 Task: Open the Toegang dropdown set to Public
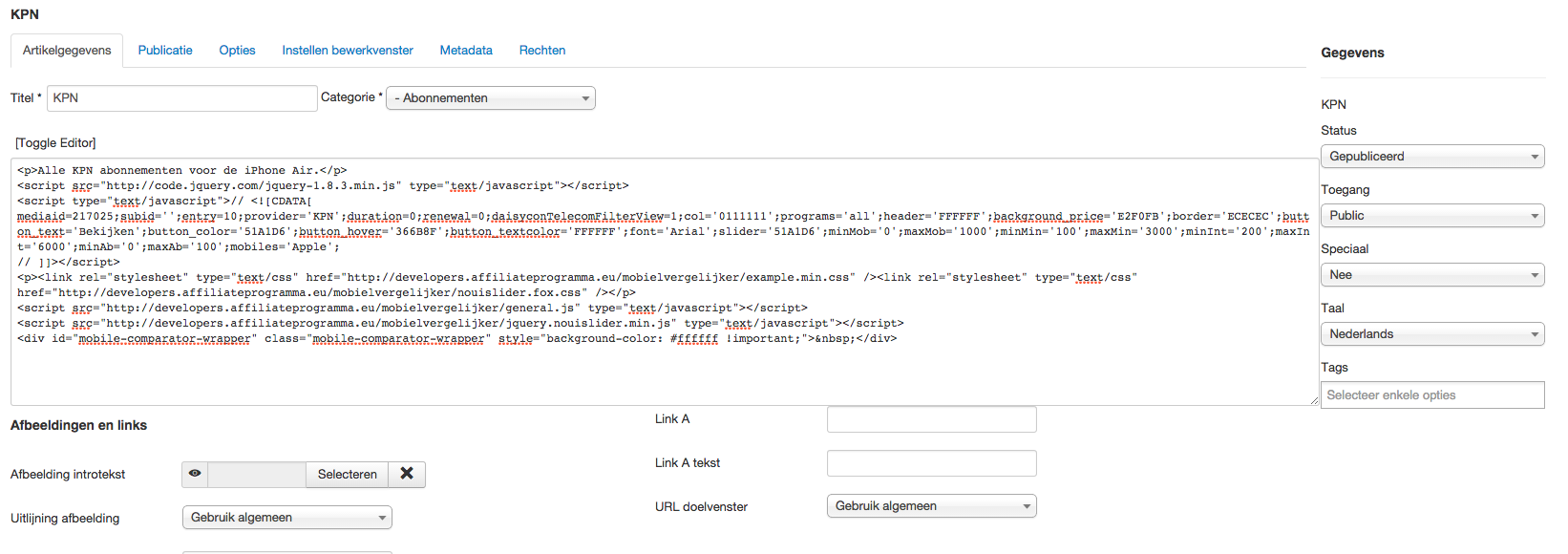(1432, 216)
